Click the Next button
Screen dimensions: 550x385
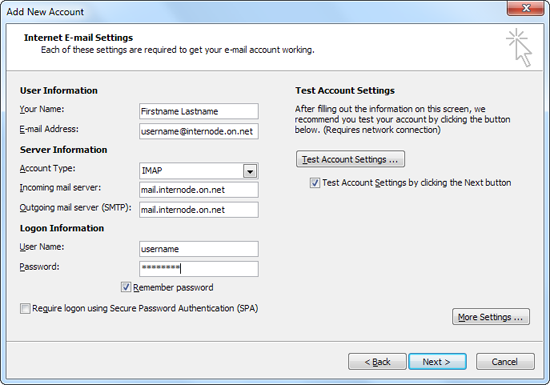[x=437, y=362]
